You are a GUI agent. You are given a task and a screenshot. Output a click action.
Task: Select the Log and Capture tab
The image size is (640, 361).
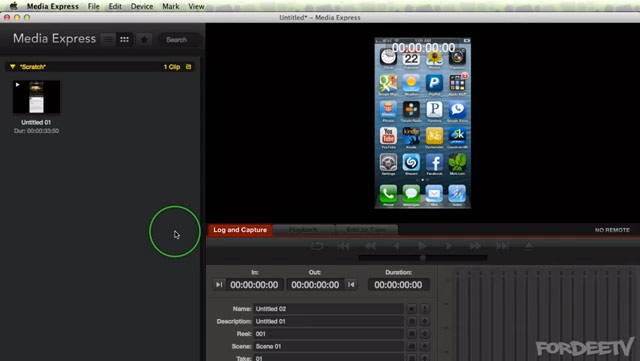click(x=240, y=230)
